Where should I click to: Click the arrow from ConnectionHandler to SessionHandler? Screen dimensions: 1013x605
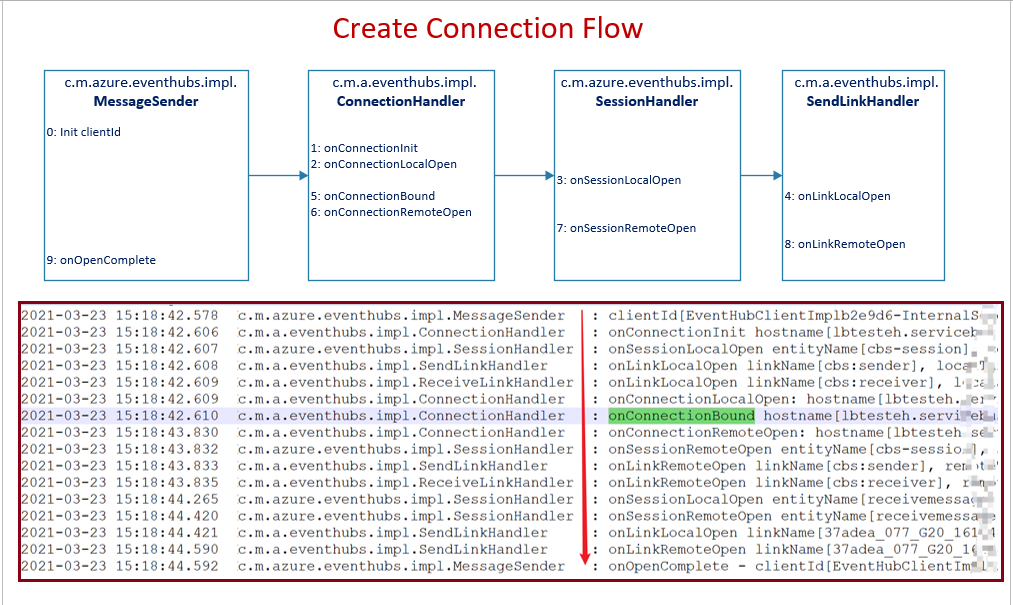coord(523,176)
